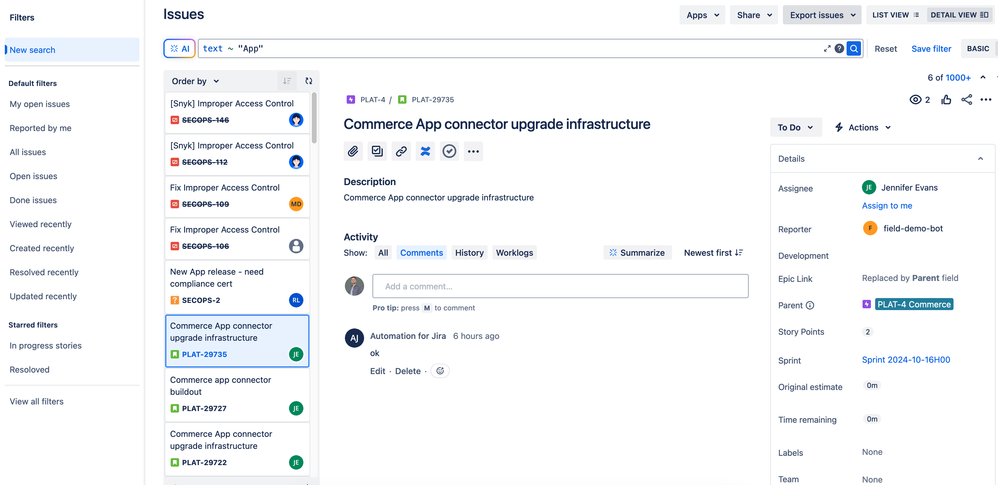
Task: Refresh the issue results list
Action: click(x=309, y=81)
